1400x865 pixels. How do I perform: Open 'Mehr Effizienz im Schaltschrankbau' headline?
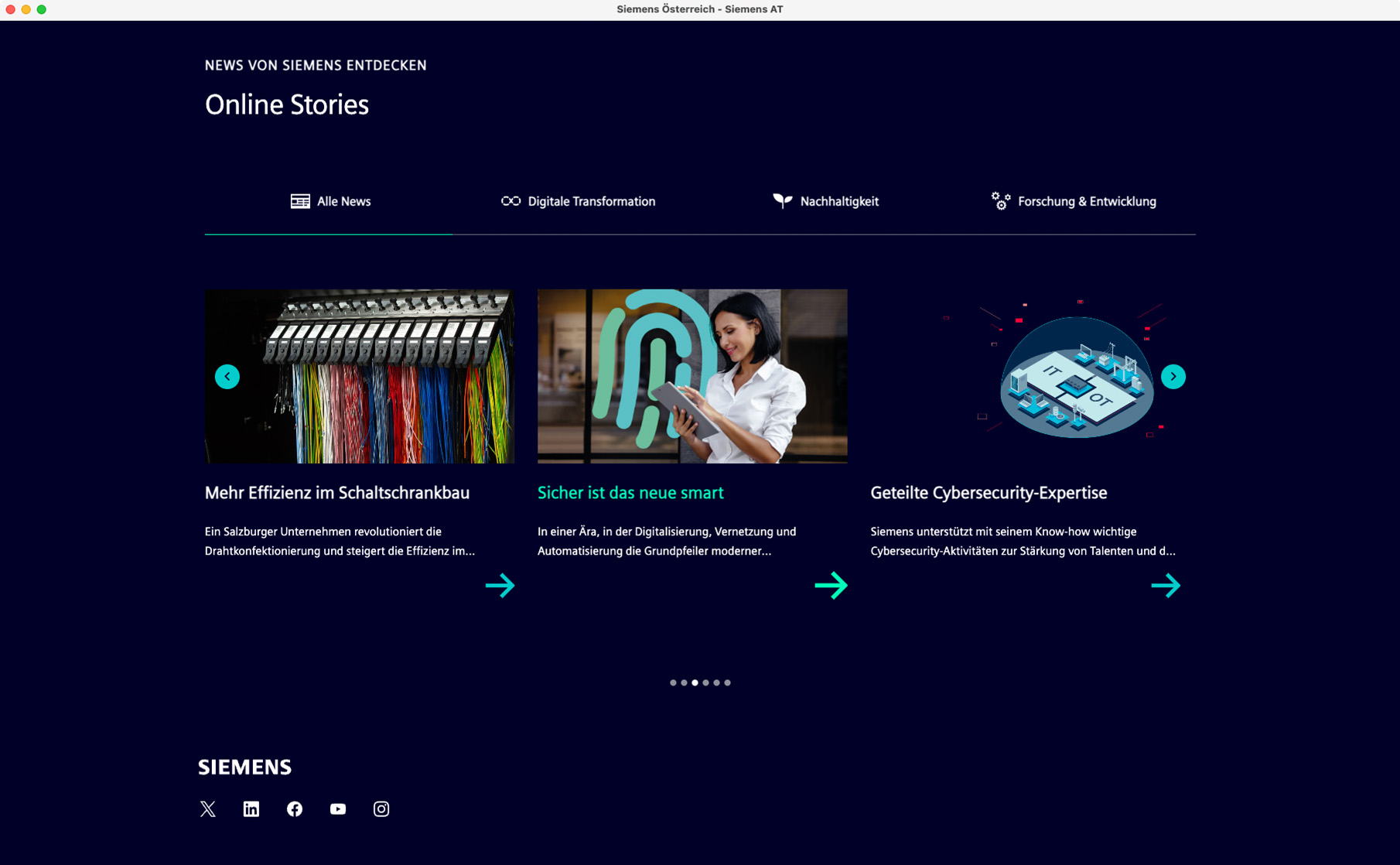coord(337,493)
